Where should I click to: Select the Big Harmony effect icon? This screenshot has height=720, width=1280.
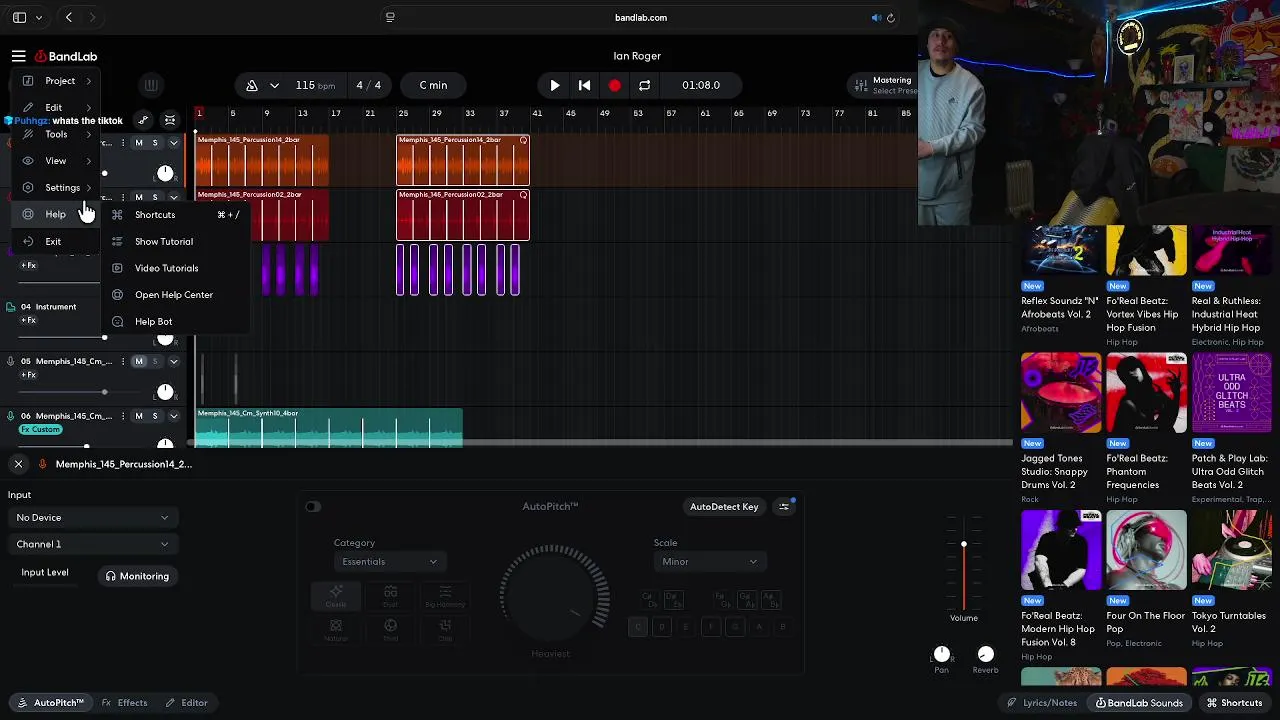coord(445,596)
